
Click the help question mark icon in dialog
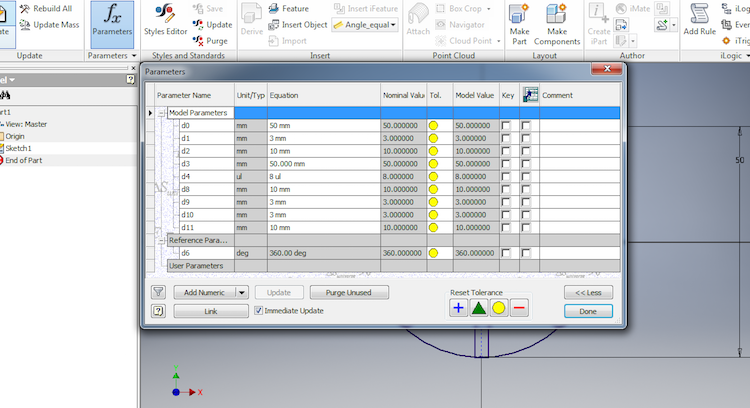click(158, 311)
